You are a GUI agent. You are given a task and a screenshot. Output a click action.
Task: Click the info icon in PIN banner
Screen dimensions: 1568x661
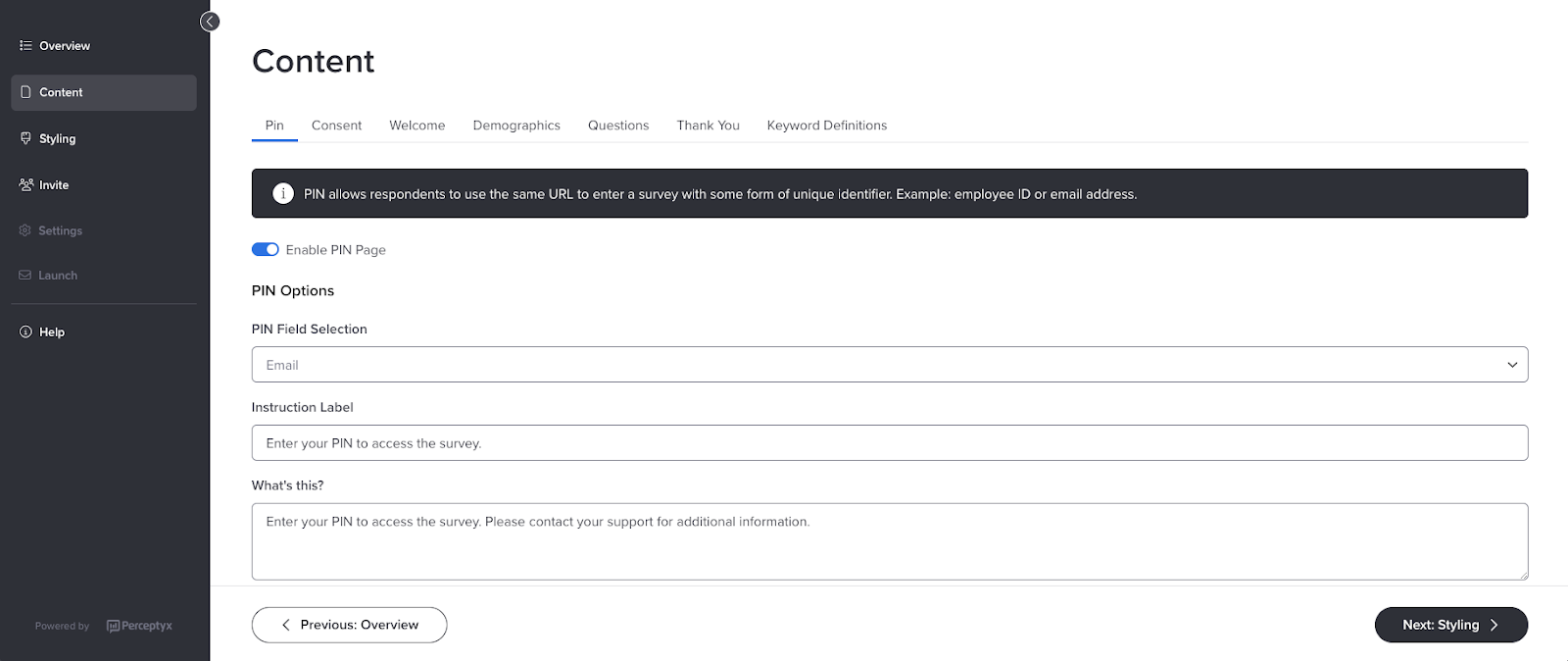point(283,193)
